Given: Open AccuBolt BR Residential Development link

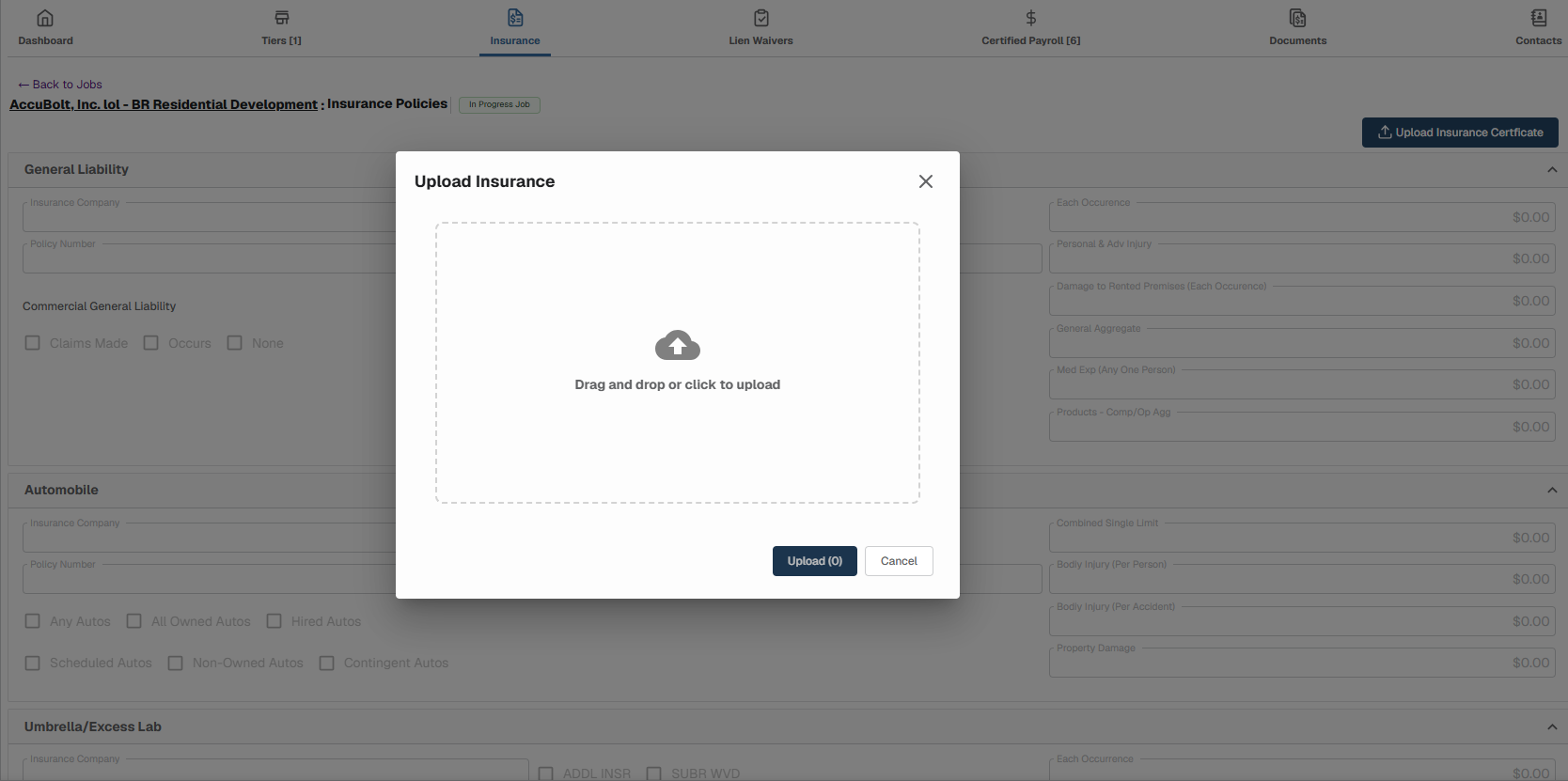Looking at the screenshot, I should pos(164,104).
